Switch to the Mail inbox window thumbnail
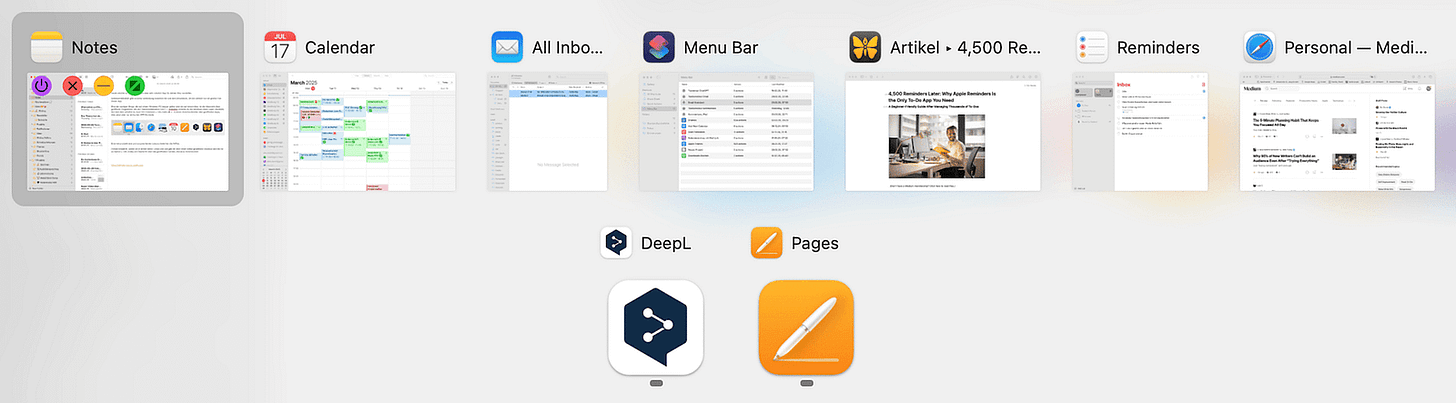 click(x=547, y=131)
